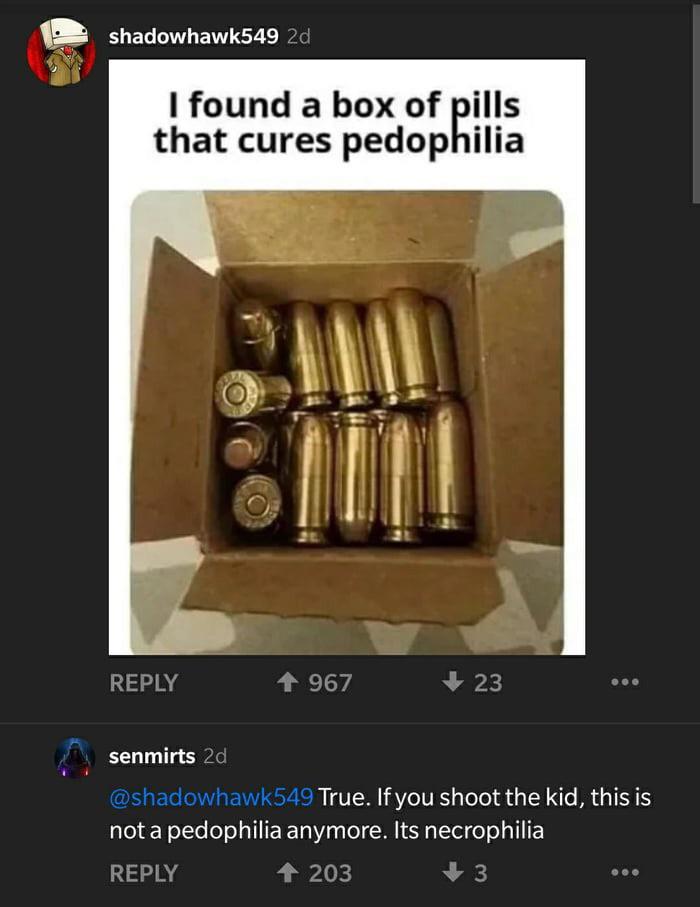Open the shadowhawk549 username link
The height and width of the screenshot is (907, 700).
[194, 36]
